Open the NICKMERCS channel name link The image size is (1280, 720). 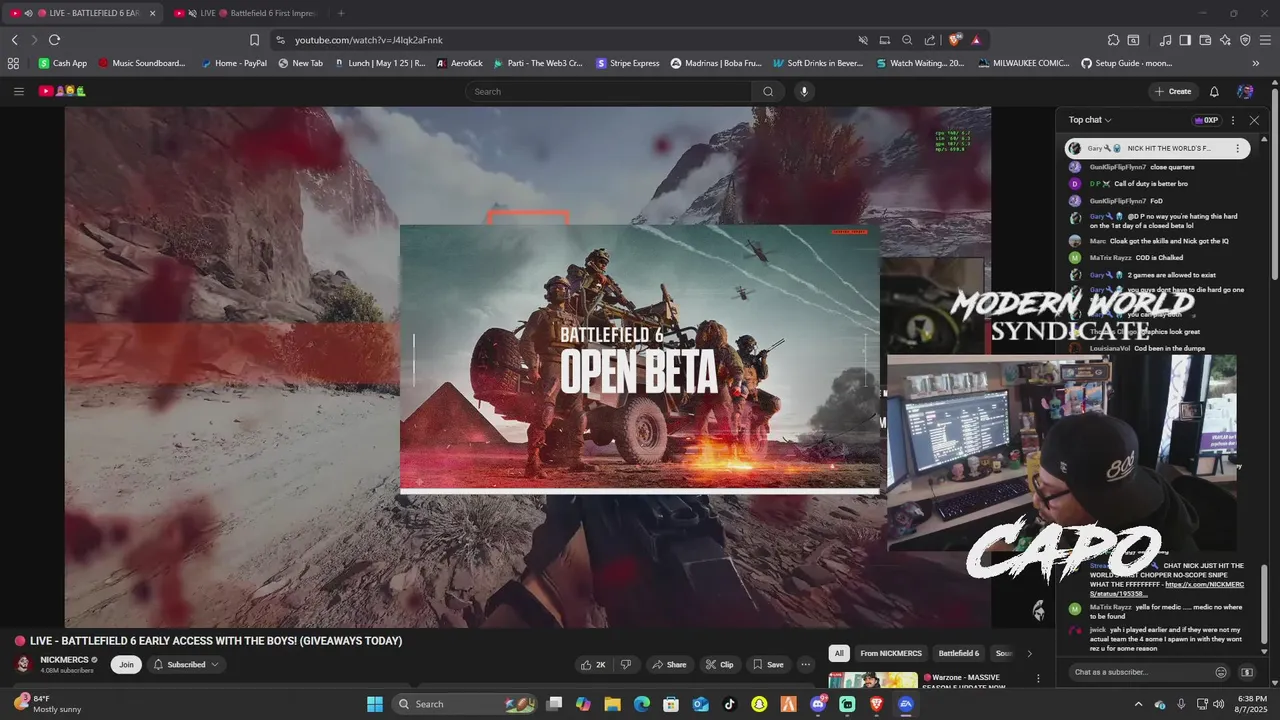point(64,660)
